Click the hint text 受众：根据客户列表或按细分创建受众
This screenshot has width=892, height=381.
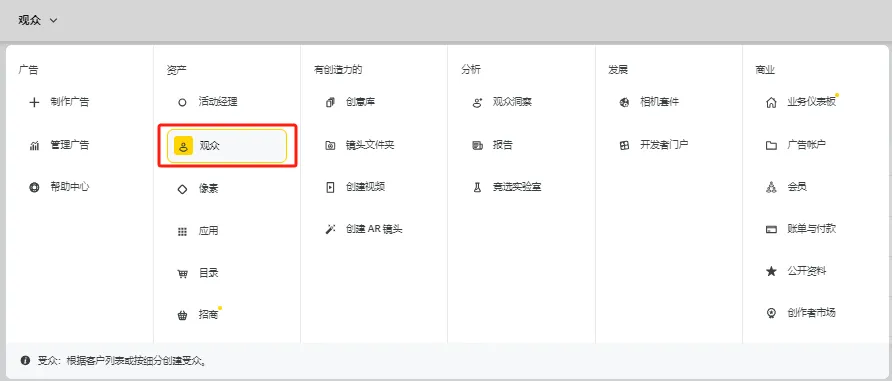122,361
